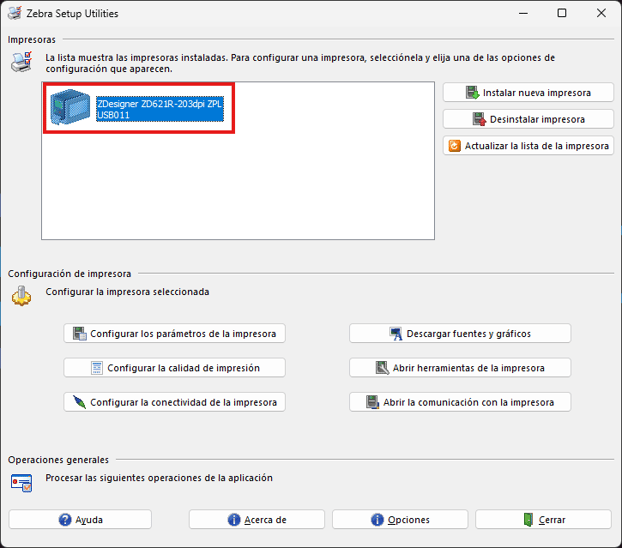
Task: Refresh with Actualizar la lista de la impresora
Action: pyautogui.click(x=528, y=146)
